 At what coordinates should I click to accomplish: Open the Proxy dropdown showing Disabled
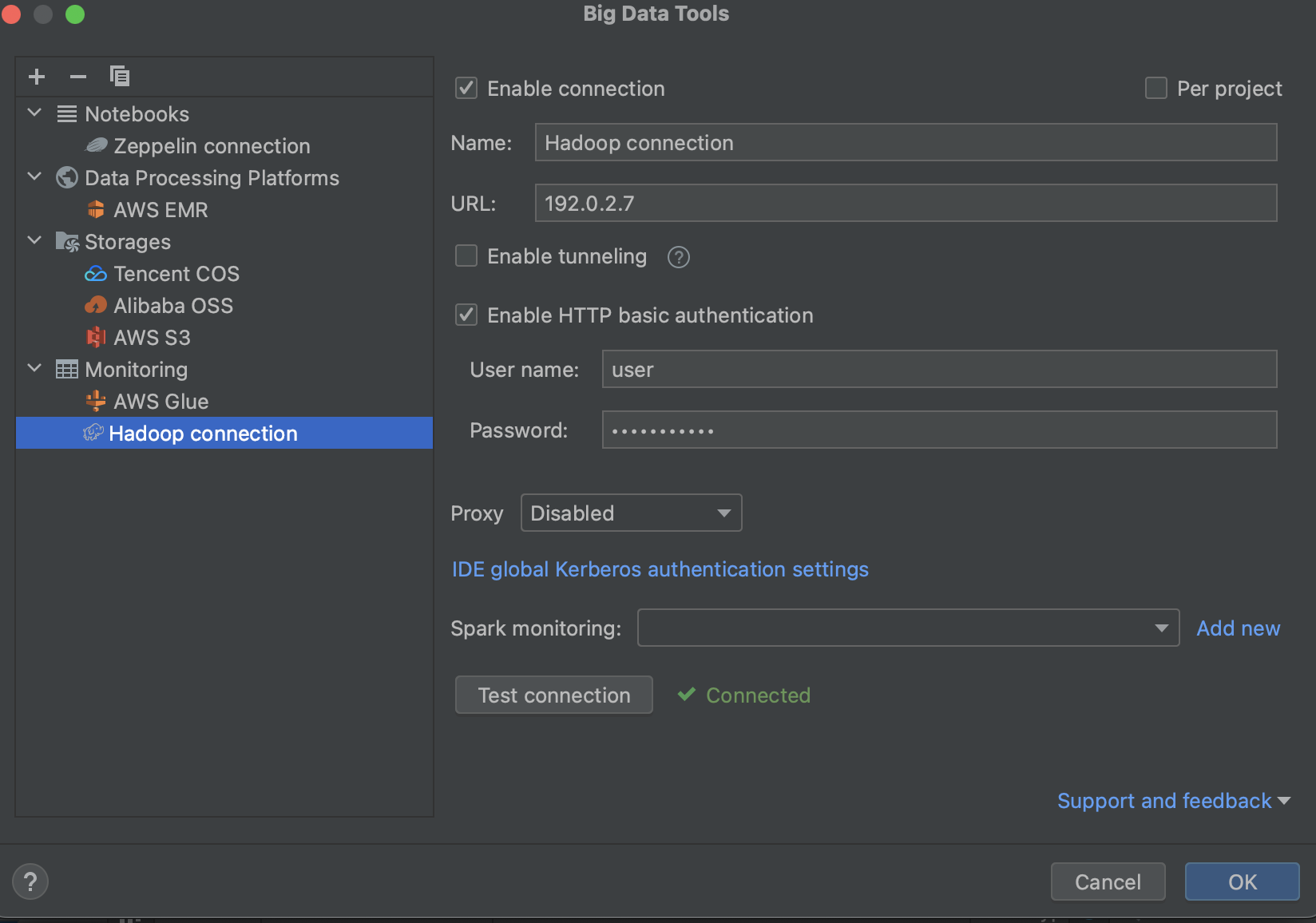coord(630,512)
